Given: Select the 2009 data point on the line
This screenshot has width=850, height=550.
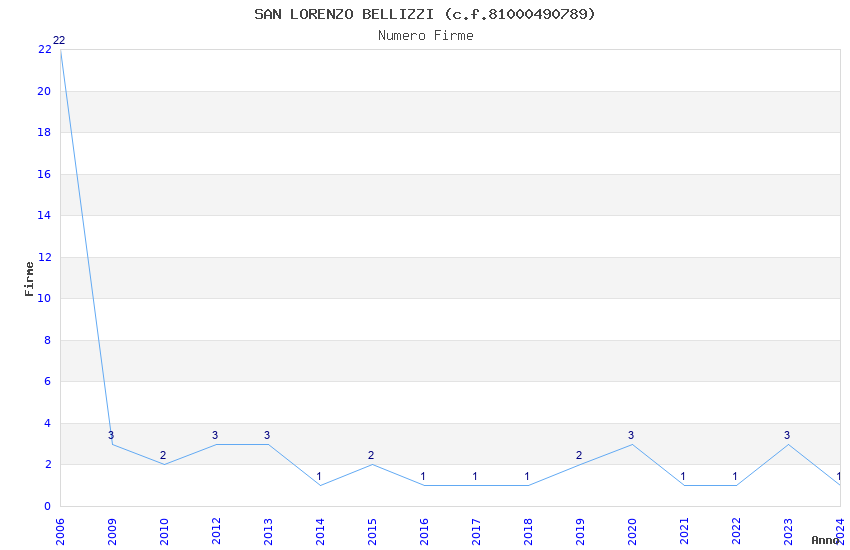Looking at the screenshot, I should (x=112, y=444).
